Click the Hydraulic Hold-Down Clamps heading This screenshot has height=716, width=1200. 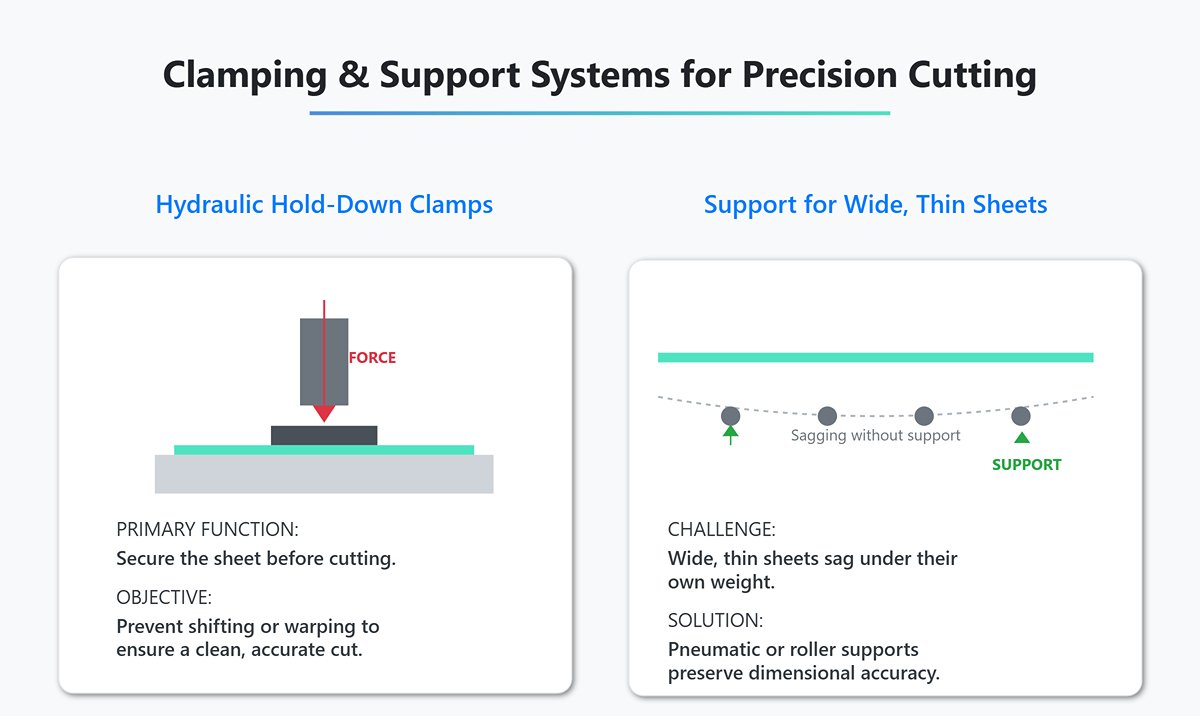pyautogui.click(x=324, y=205)
